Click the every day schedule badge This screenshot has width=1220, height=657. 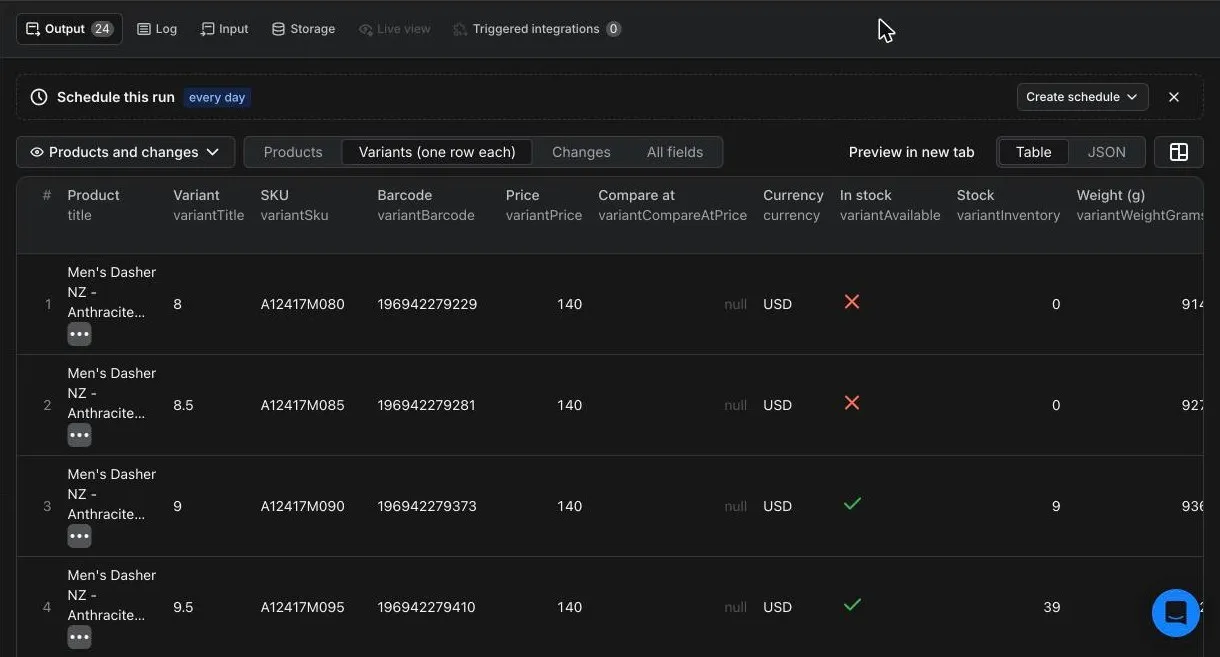pyautogui.click(x=217, y=97)
